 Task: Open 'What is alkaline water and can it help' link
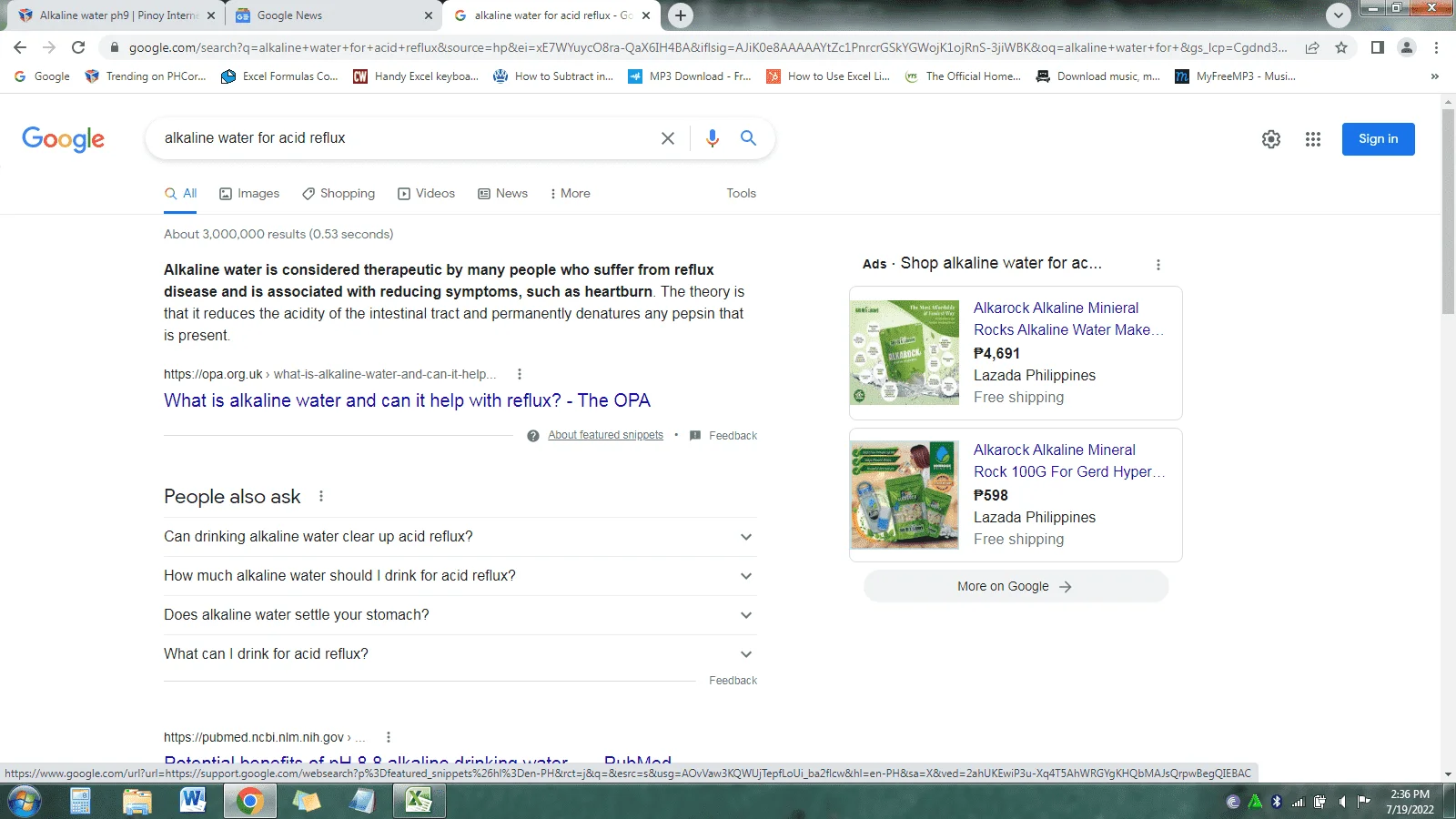coord(407,400)
